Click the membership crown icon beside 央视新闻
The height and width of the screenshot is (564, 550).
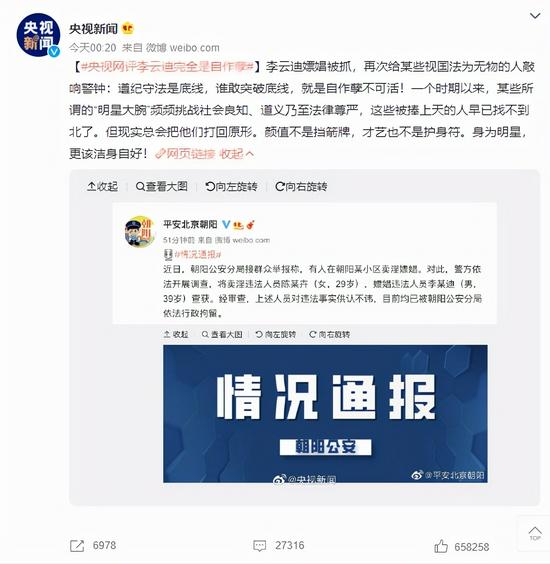point(127,28)
